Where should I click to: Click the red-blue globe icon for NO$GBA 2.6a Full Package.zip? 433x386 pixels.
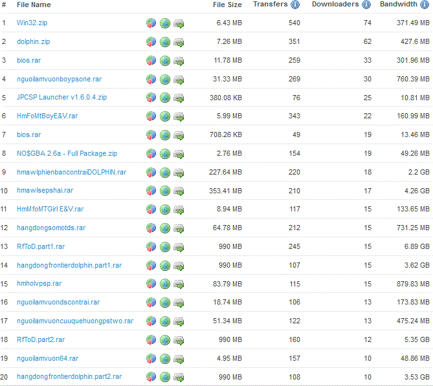pos(151,154)
